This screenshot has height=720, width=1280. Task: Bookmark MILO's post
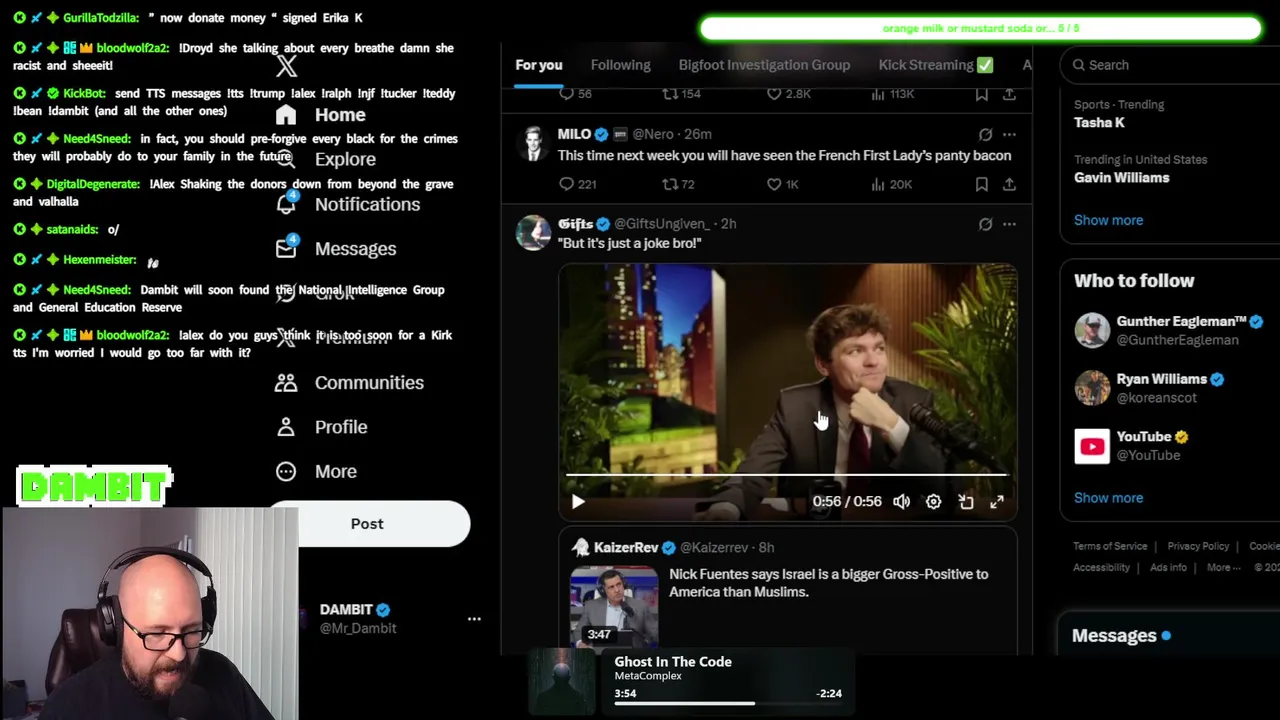click(982, 184)
